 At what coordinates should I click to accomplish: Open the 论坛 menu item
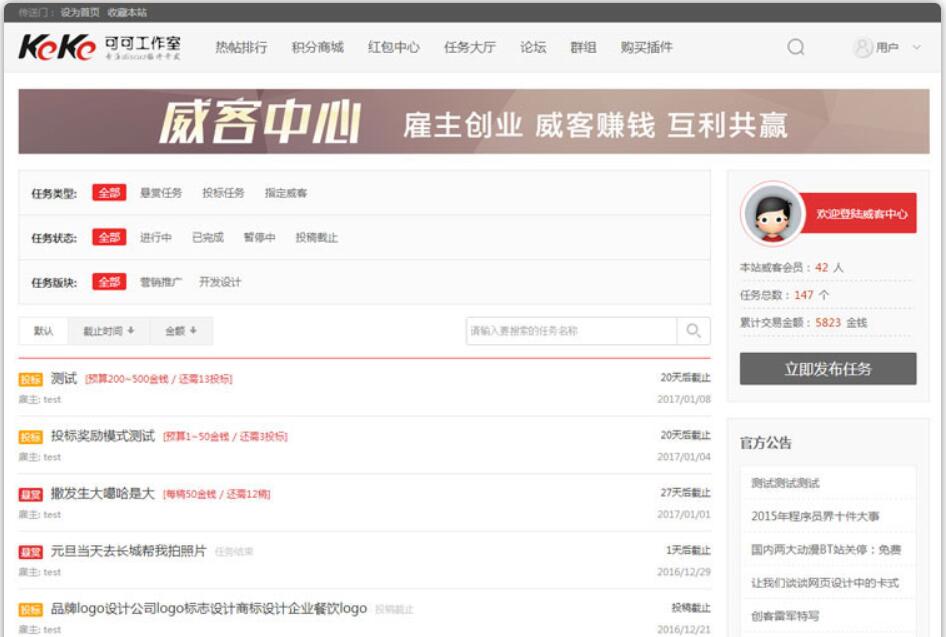point(530,46)
